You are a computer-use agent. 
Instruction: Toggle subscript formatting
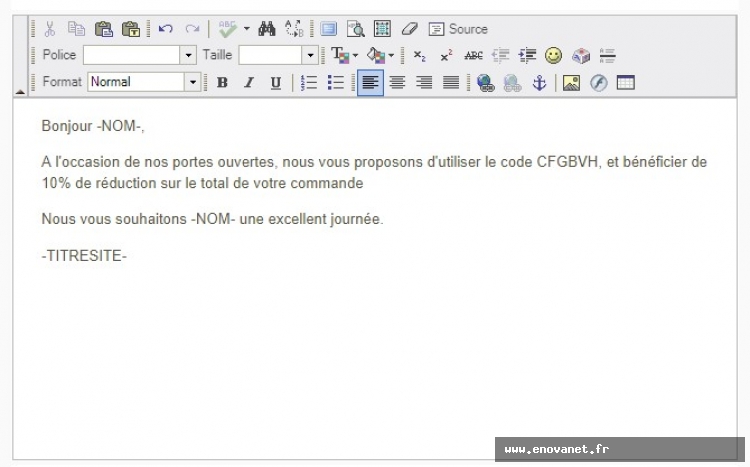[419, 56]
